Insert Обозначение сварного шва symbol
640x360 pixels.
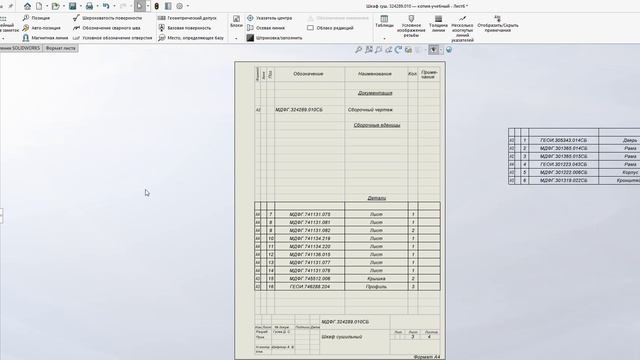(x=107, y=28)
